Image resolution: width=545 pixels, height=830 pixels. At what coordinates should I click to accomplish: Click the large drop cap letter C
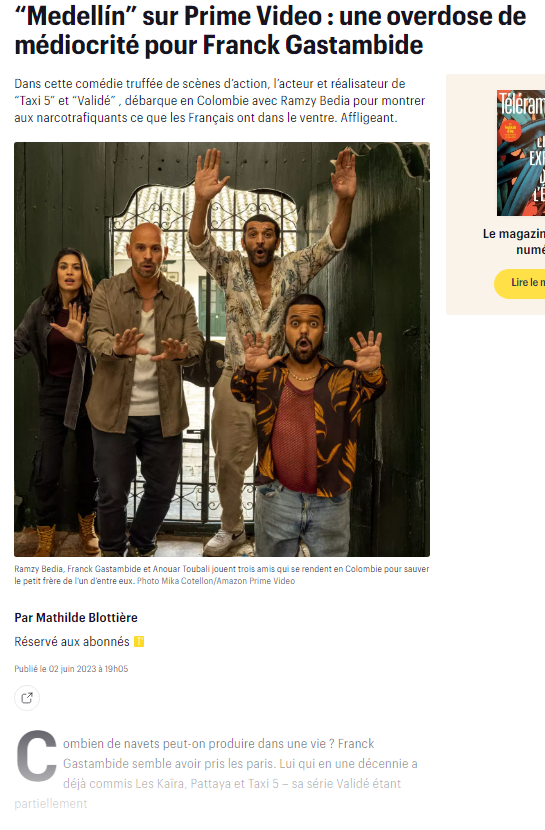coord(36,755)
